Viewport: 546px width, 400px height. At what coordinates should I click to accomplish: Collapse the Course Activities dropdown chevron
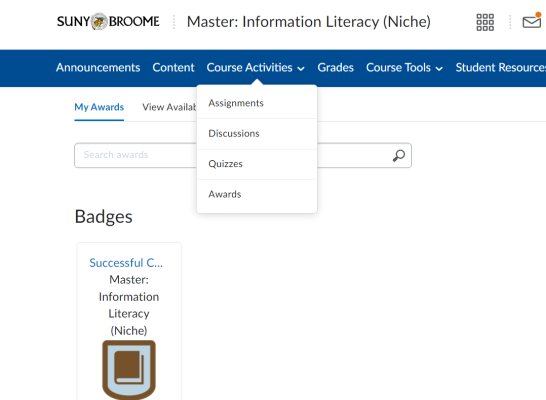pyautogui.click(x=301, y=69)
